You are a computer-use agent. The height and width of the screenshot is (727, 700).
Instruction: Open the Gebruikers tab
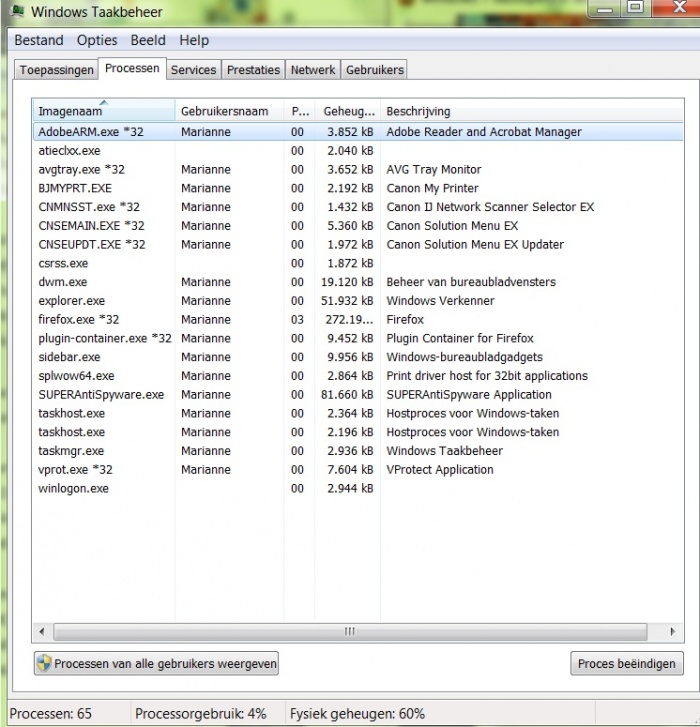click(375, 70)
